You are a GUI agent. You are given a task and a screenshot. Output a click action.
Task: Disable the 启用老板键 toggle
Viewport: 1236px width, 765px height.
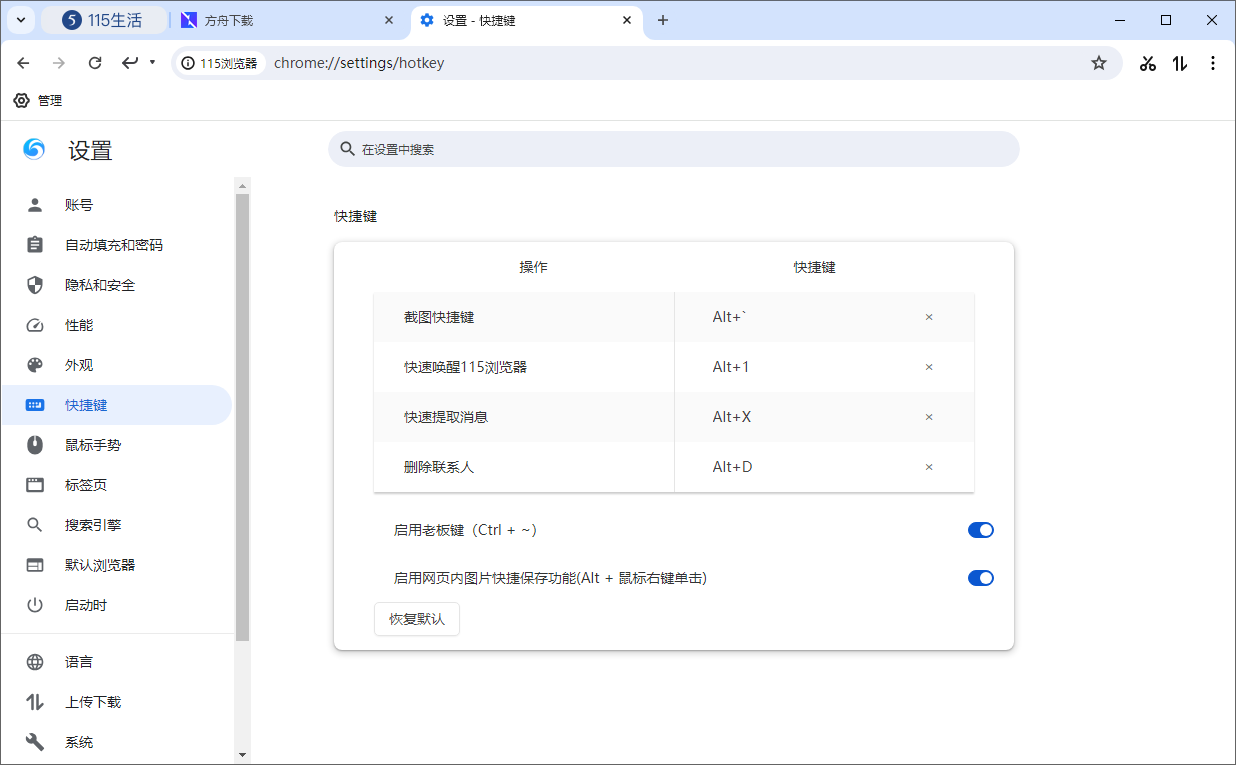coord(981,529)
